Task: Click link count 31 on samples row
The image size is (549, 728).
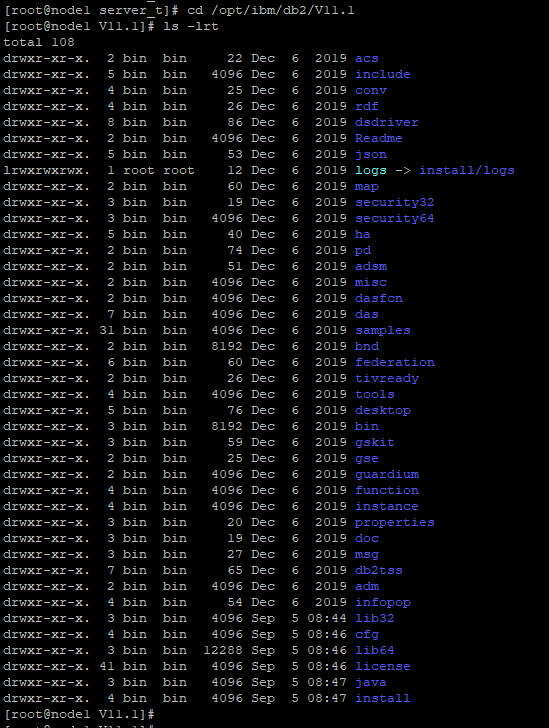Action: click(106, 331)
